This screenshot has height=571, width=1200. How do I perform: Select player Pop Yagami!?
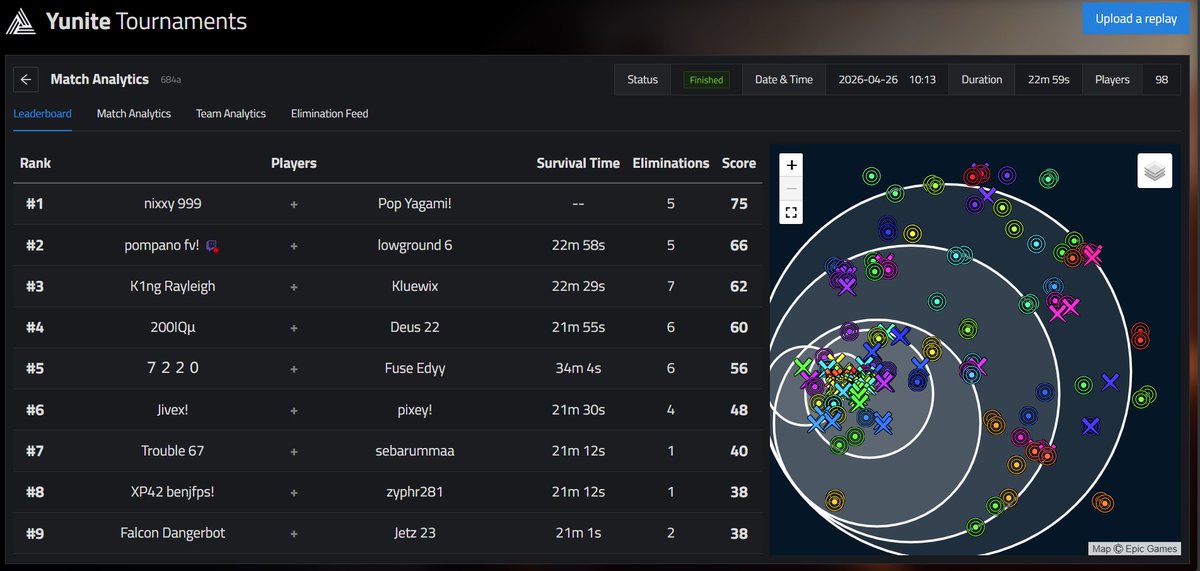(415, 204)
